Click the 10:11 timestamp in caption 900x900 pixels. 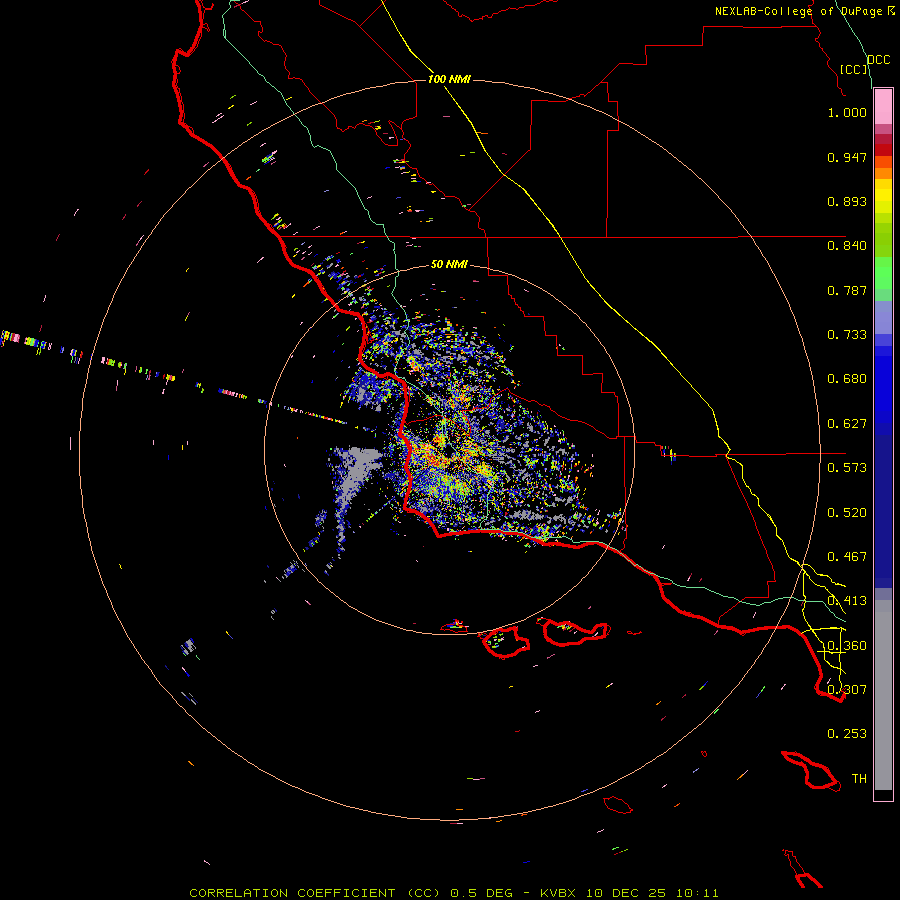(x=697, y=893)
